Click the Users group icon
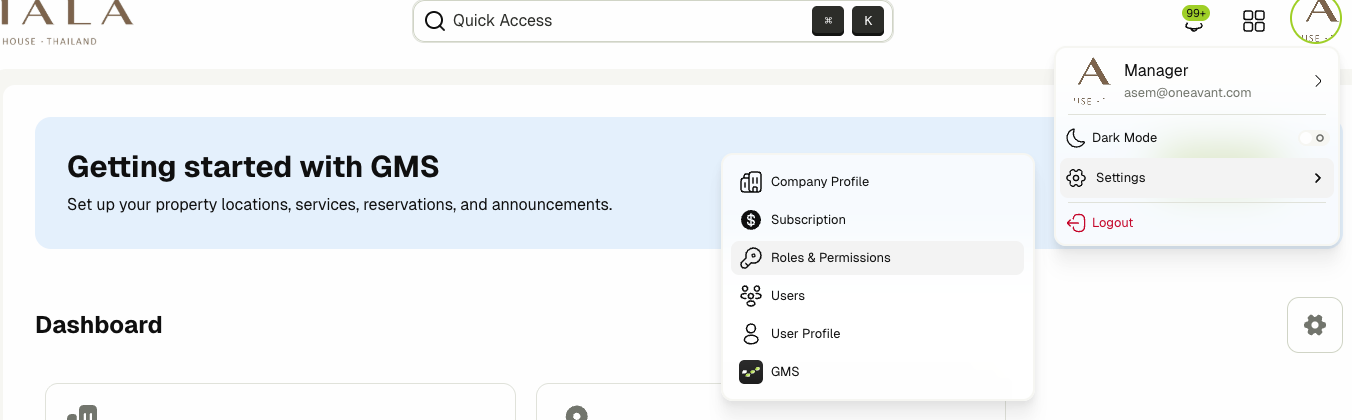The height and width of the screenshot is (420, 1352). pyautogui.click(x=750, y=296)
